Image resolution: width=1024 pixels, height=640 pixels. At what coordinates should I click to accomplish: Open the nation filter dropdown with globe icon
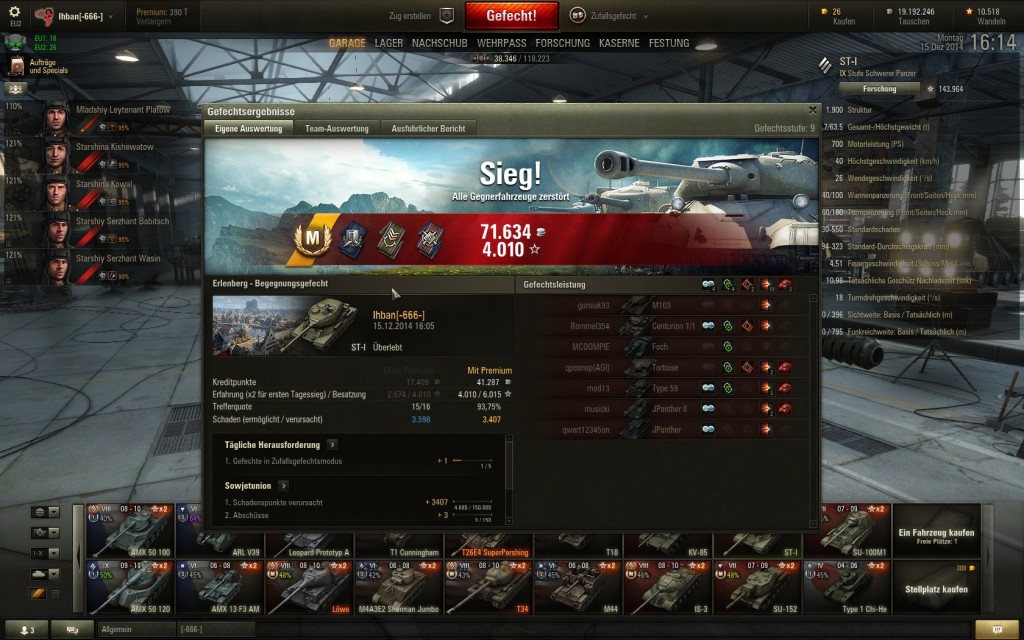point(45,512)
